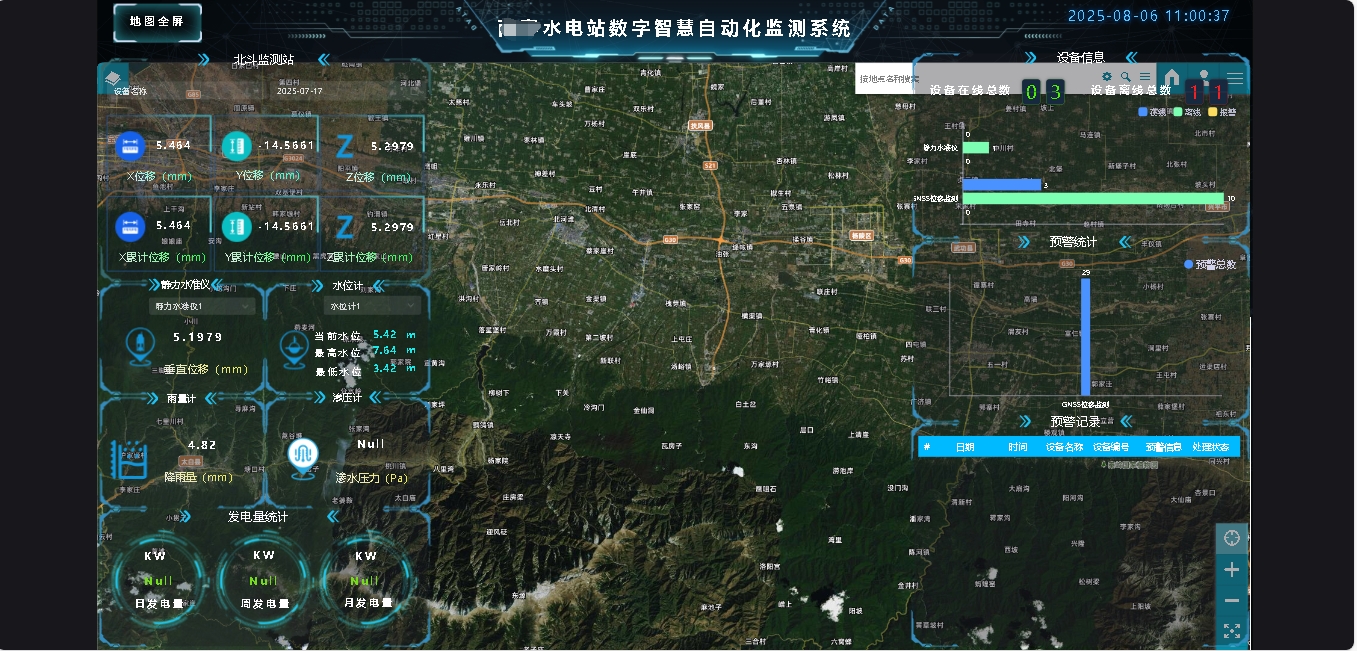
Task: Click the map layers icon above 设备名称
Action: pyautogui.click(x=116, y=78)
